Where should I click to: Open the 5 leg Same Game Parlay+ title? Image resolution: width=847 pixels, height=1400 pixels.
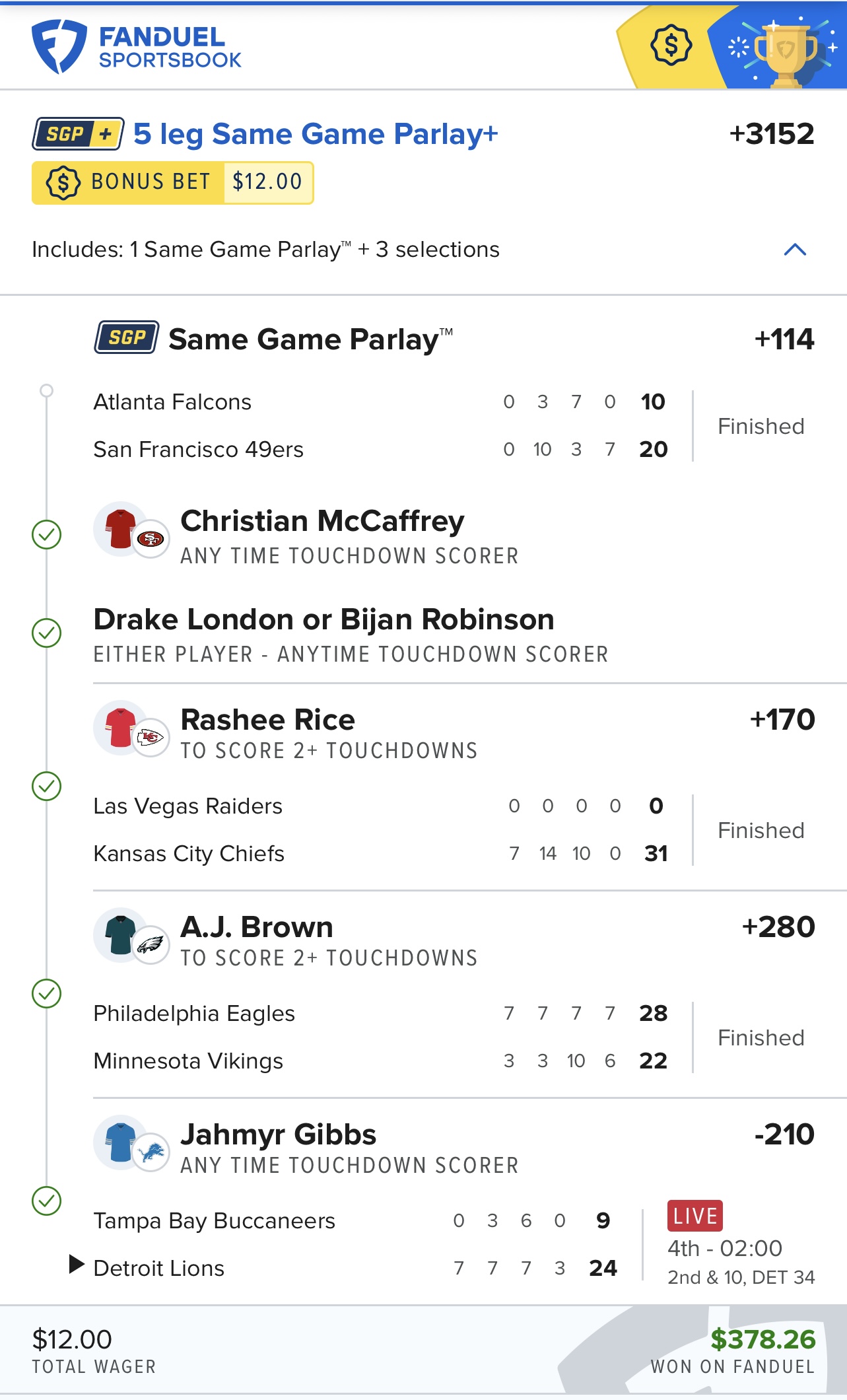(316, 134)
